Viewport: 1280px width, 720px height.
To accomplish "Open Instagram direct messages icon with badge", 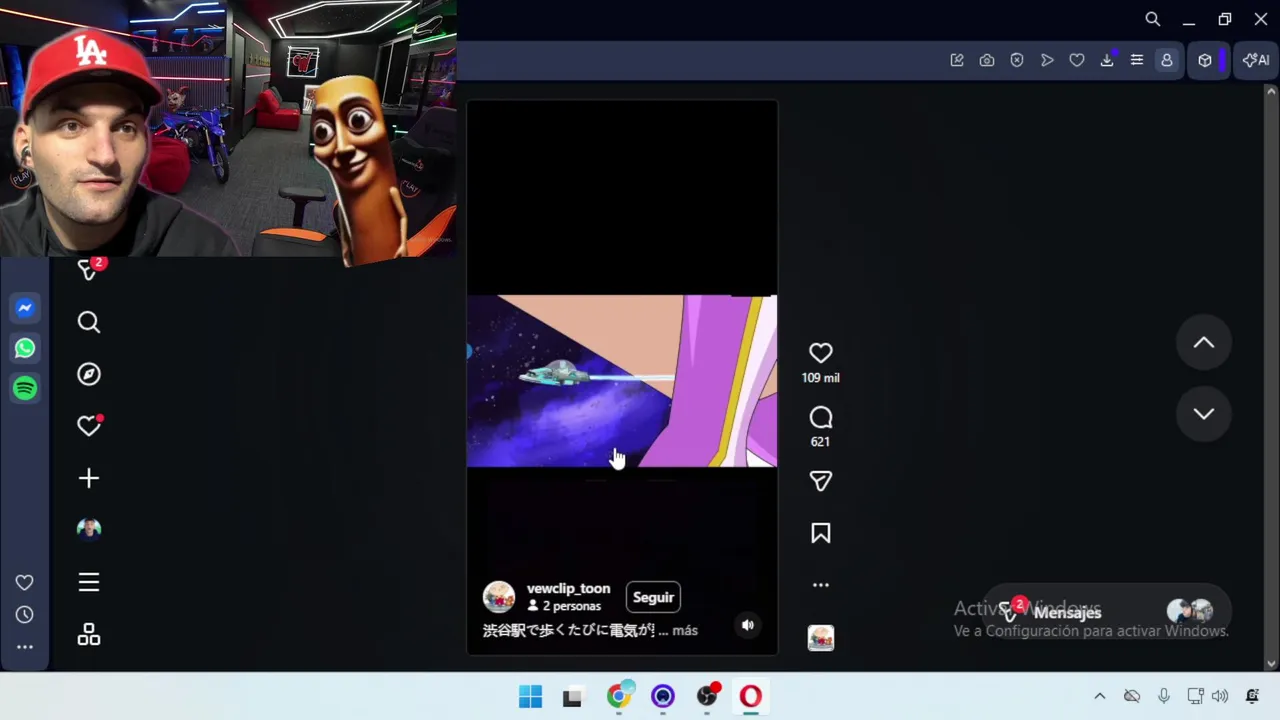I will [x=89, y=269].
